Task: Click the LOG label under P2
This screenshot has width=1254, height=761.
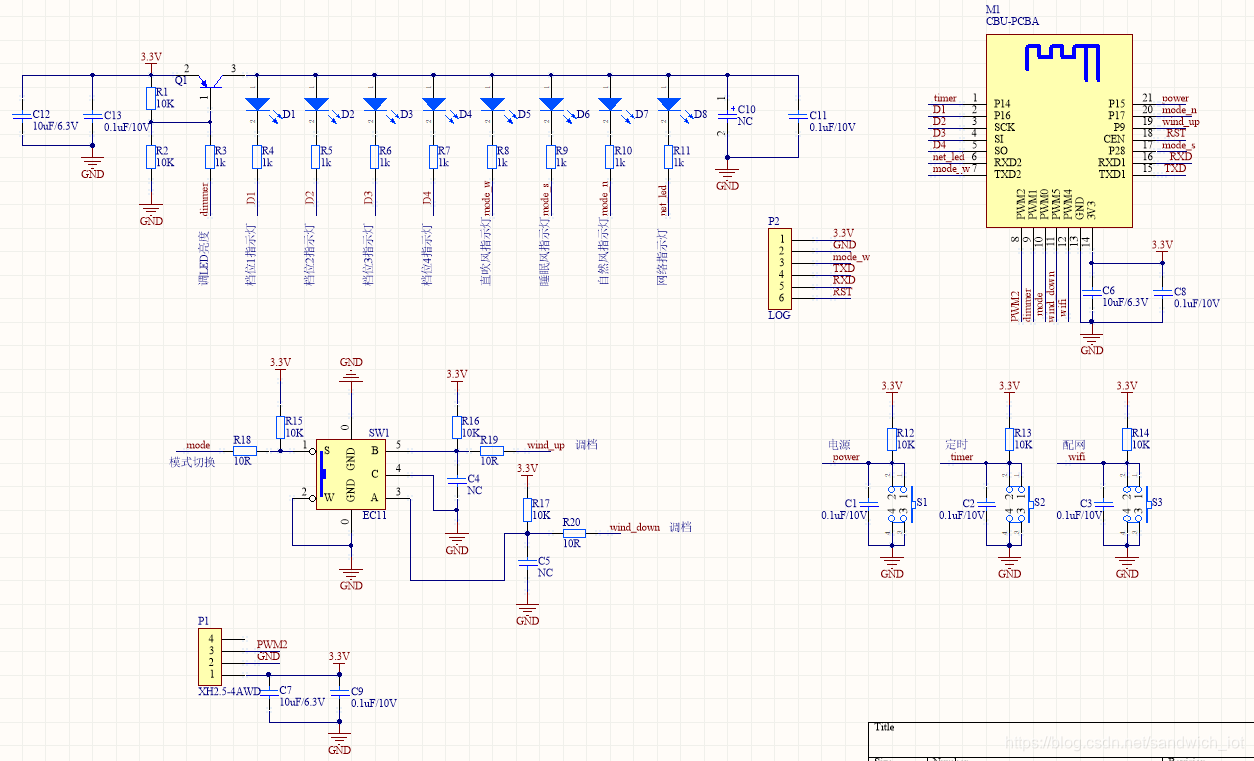Action: [x=779, y=315]
